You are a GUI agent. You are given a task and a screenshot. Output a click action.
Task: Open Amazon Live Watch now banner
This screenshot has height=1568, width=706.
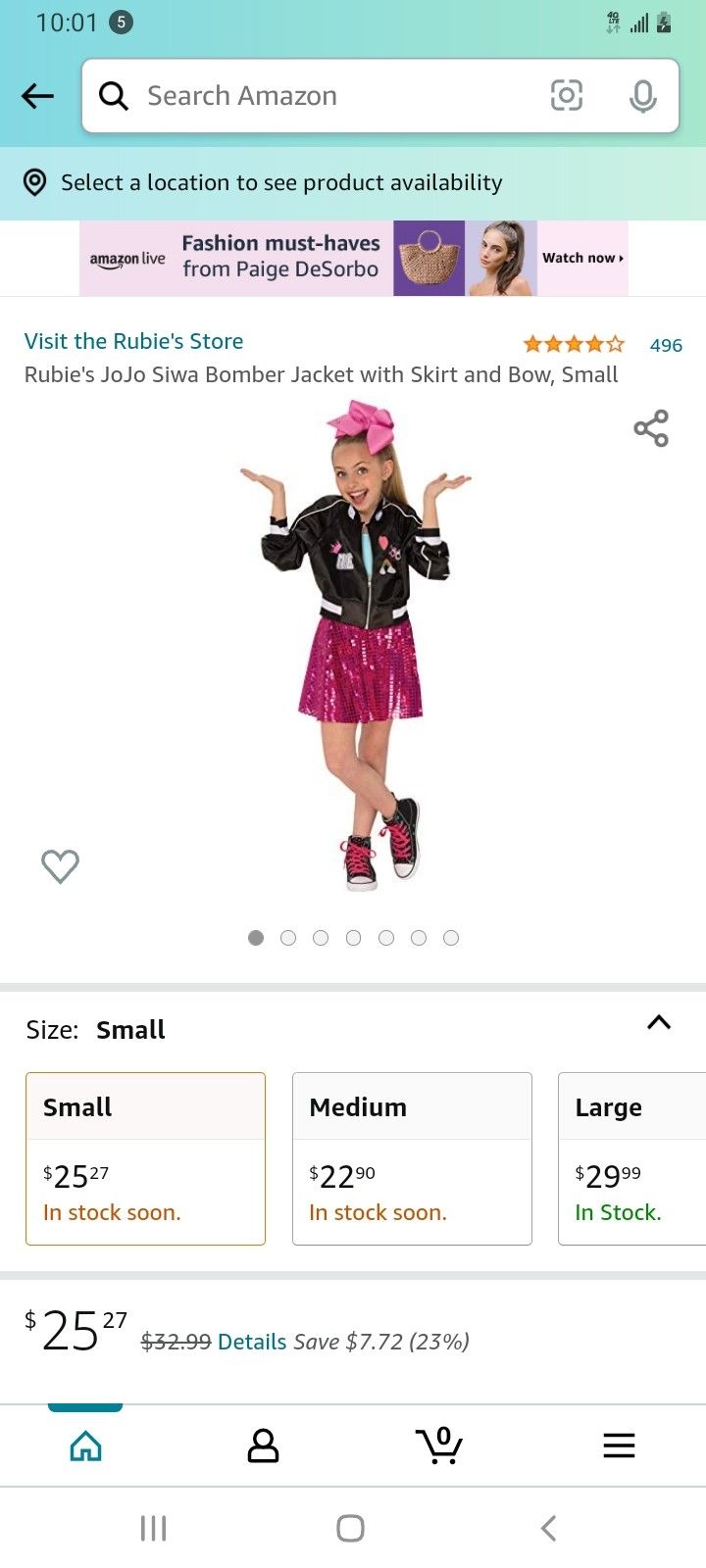pyautogui.click(x=353, y=258)
